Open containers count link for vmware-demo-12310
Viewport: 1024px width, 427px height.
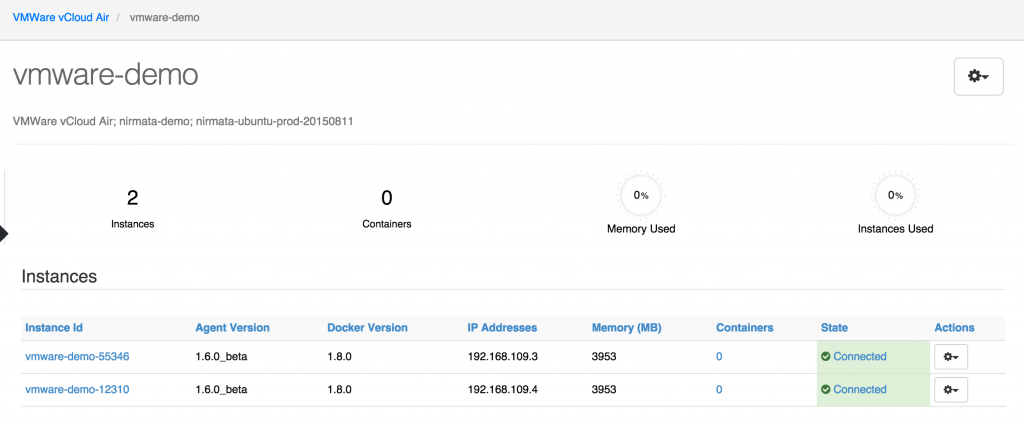click(x=719, y=390)
